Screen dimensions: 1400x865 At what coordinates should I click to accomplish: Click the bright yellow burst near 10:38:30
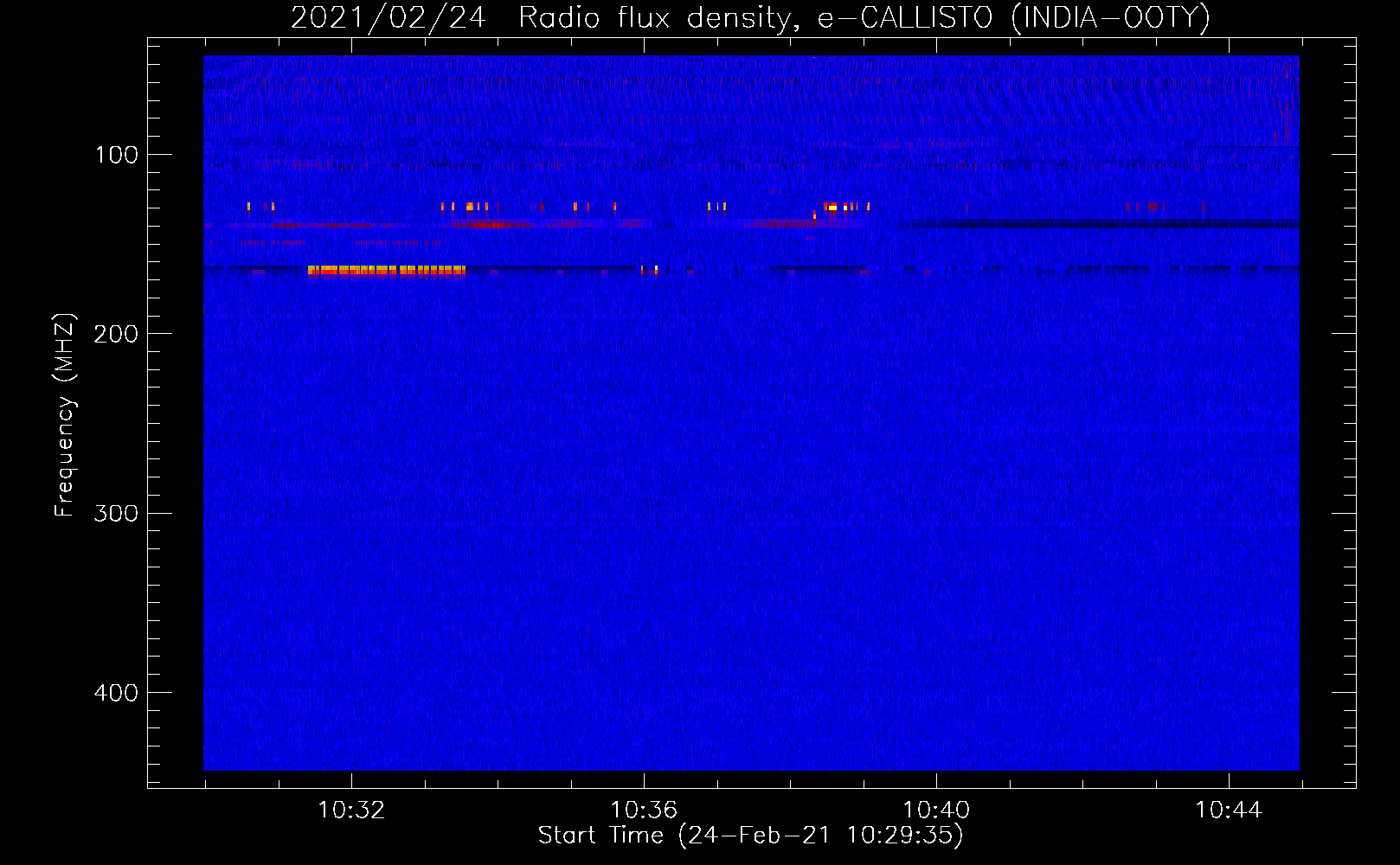coord(832,207)
